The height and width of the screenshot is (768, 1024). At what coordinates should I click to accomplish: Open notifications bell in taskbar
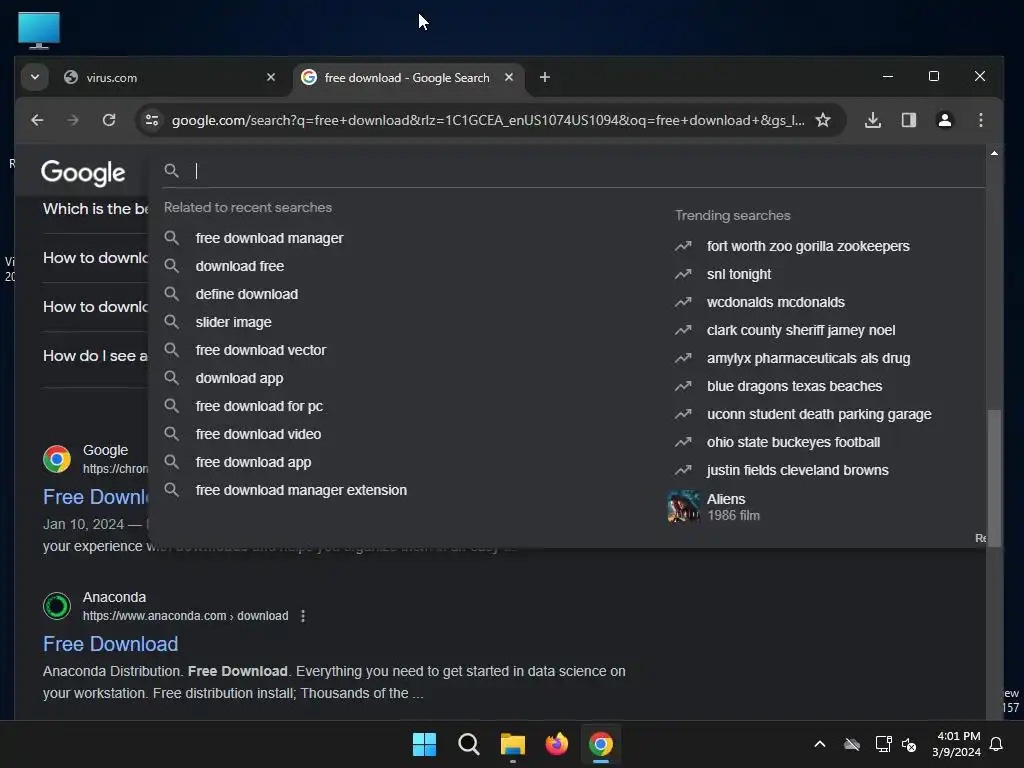coord(997,744)
